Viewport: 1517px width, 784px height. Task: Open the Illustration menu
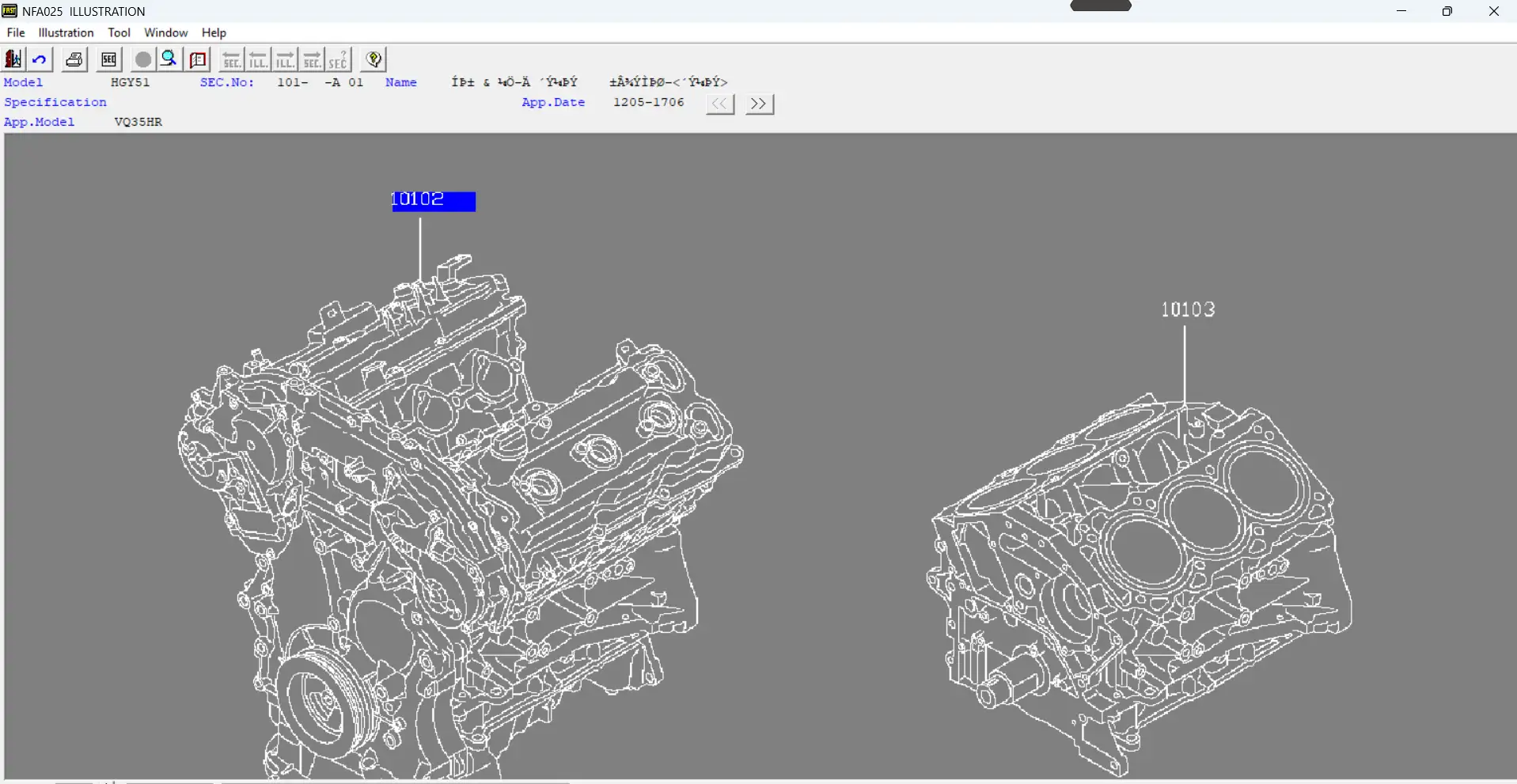[x=66, y=32]
